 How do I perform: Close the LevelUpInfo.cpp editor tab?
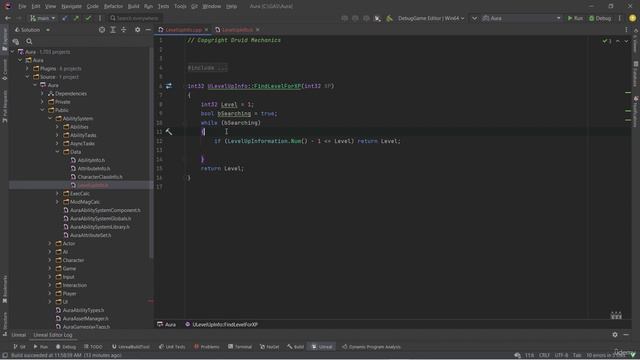coord(206,30)
